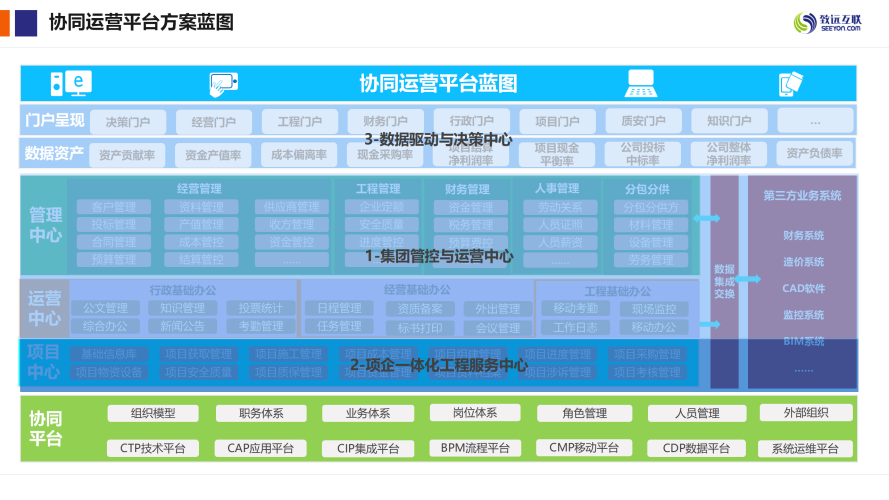Select the 系统运维平台 box
This screenshot has width=889, height=500.
[805, 448]
